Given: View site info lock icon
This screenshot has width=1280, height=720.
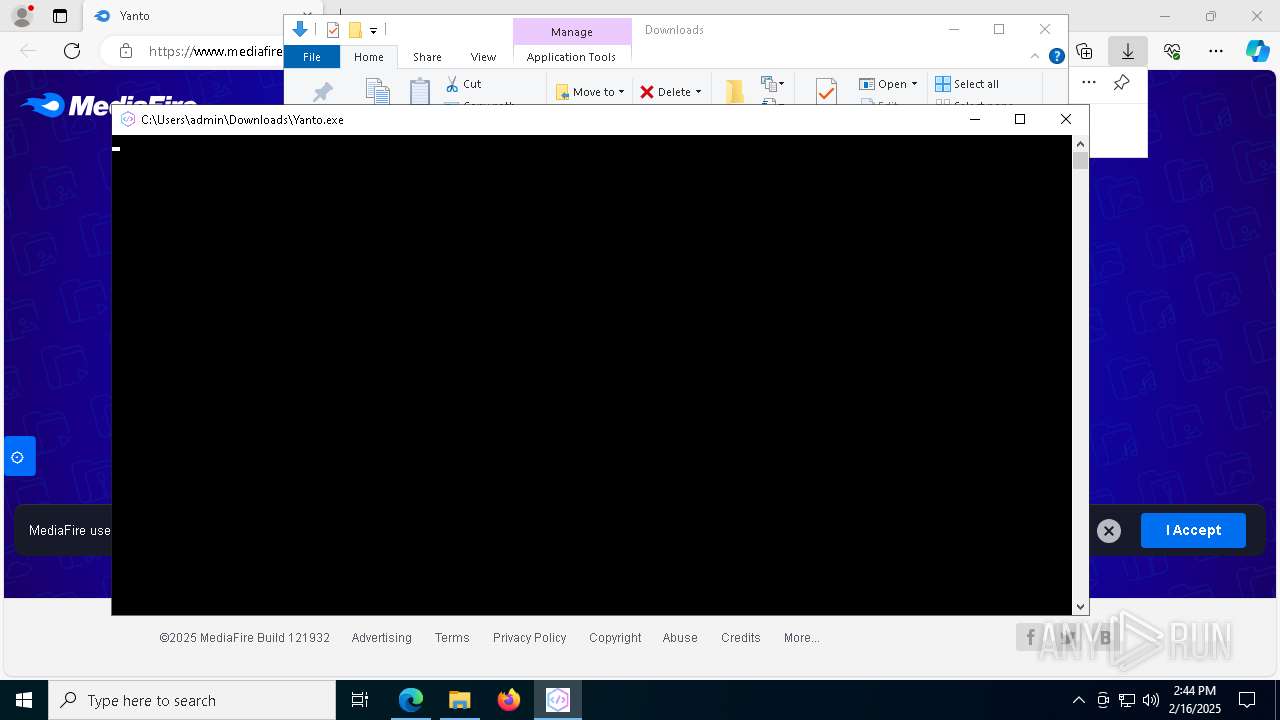Looking at the screenshot, I should [x=126, y=51].
